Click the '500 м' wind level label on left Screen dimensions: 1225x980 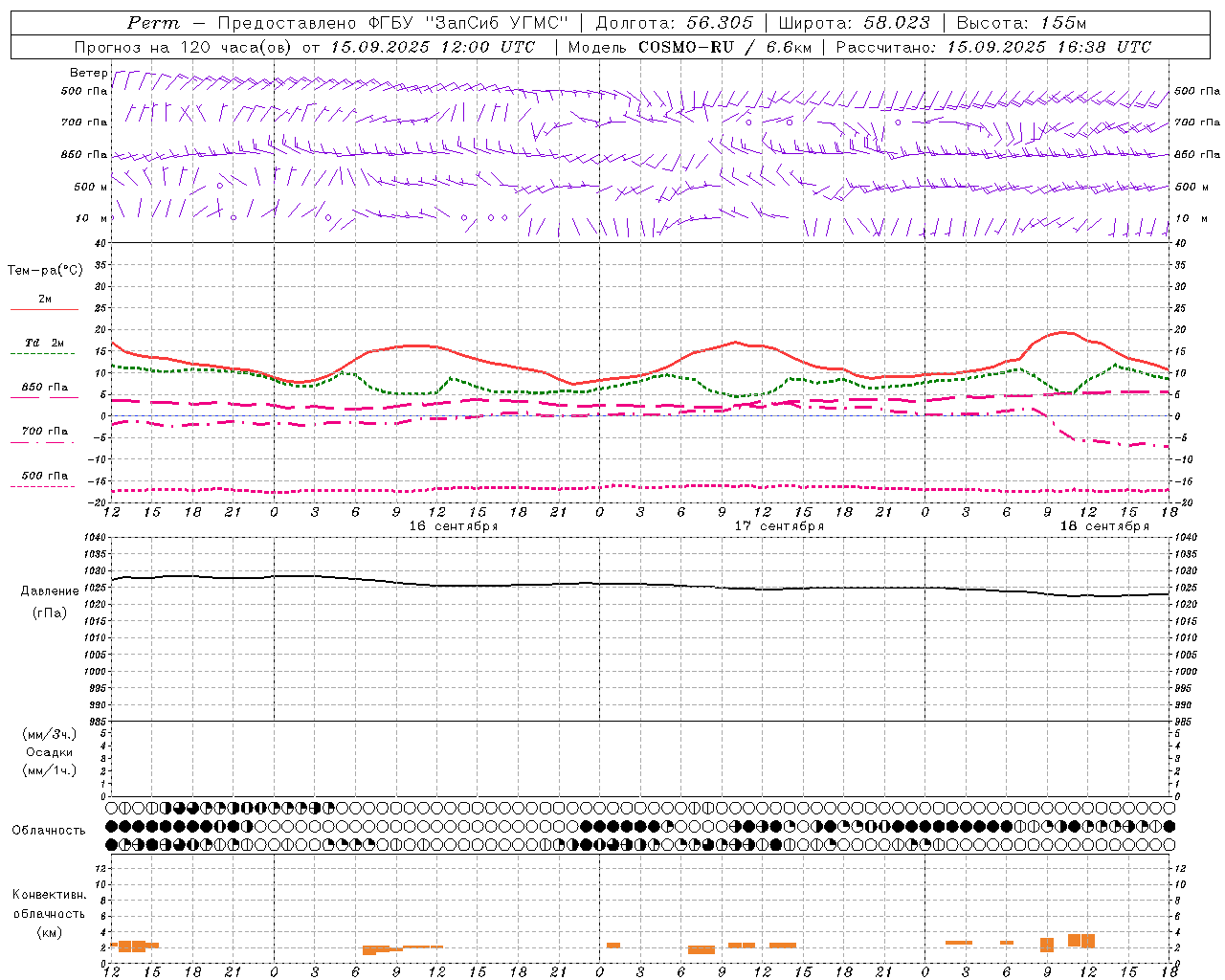point(91,187)
